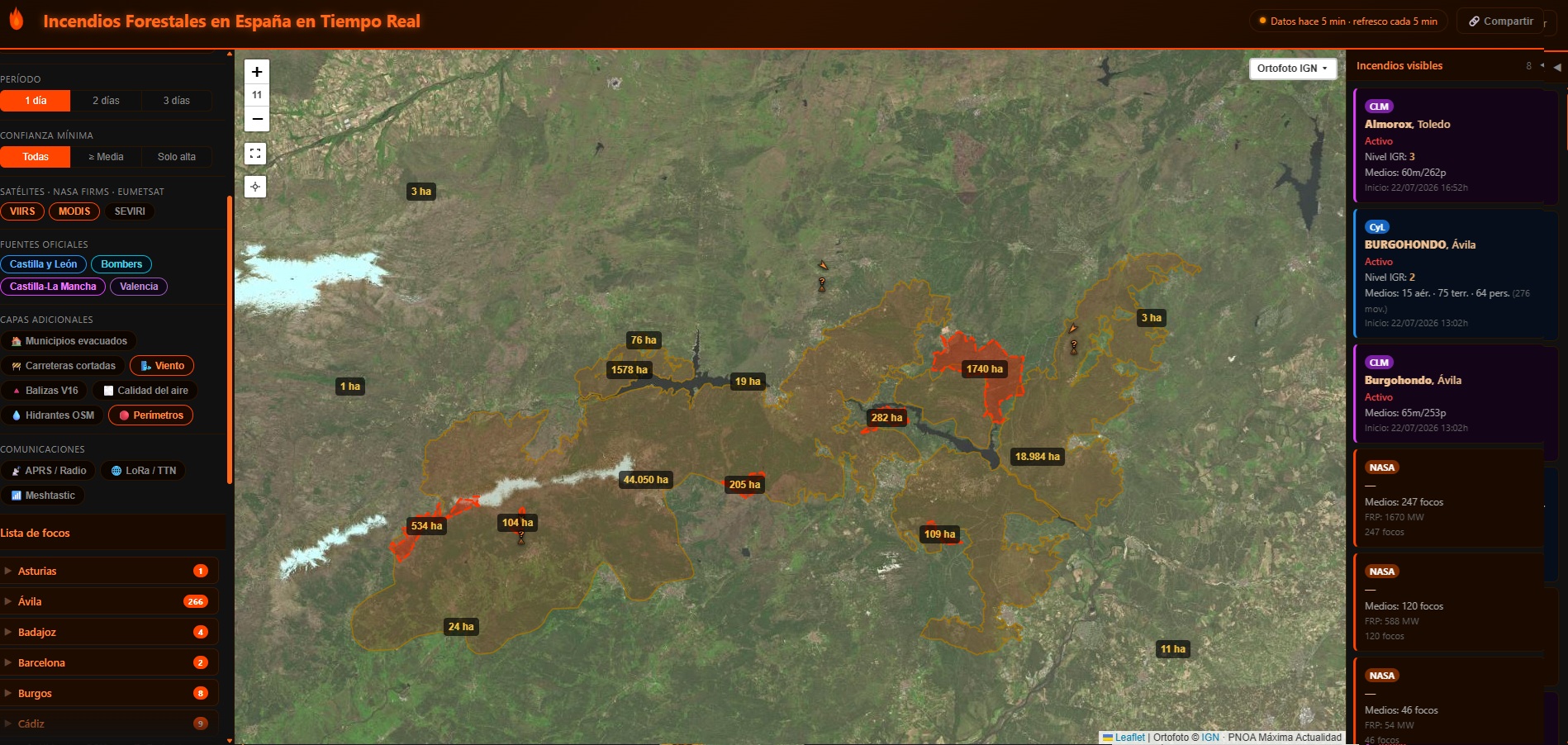Toggle fullscreen map view
Image resolution: width=1568 pixels, height=745 pixels.
coord(255,154)
